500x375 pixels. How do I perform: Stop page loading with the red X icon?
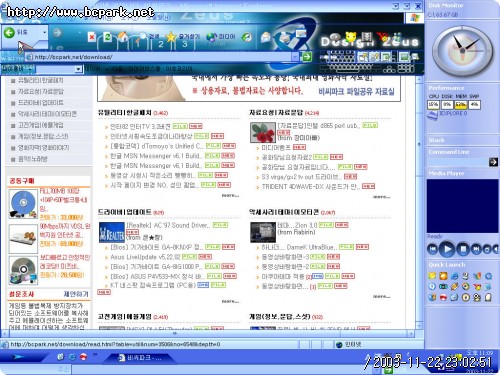[x=92, y=37]
